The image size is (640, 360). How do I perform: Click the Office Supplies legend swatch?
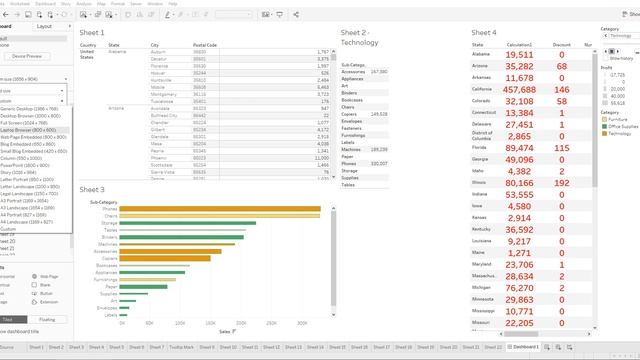[605, 127]
